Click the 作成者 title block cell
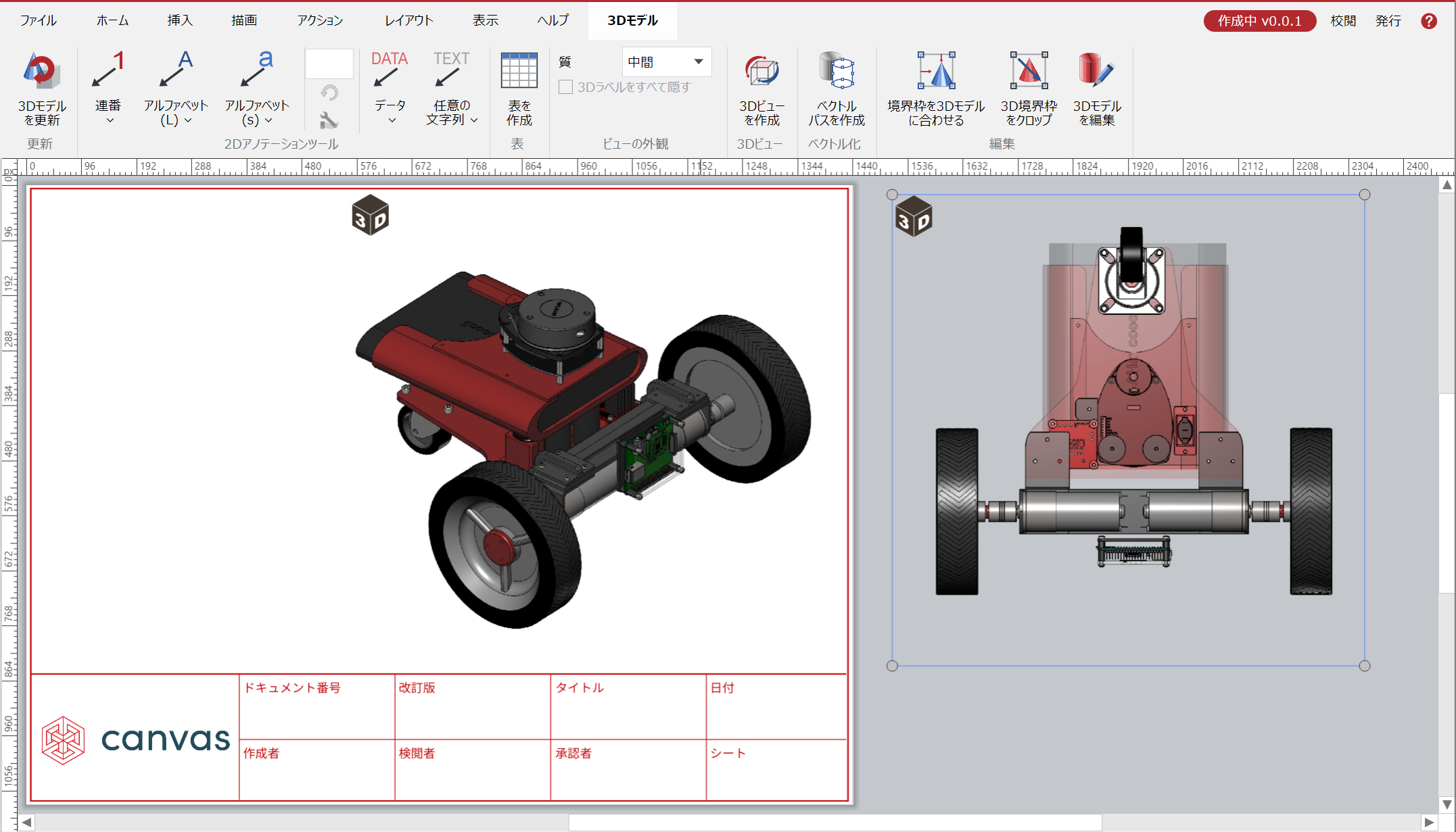 click(317, 770)
